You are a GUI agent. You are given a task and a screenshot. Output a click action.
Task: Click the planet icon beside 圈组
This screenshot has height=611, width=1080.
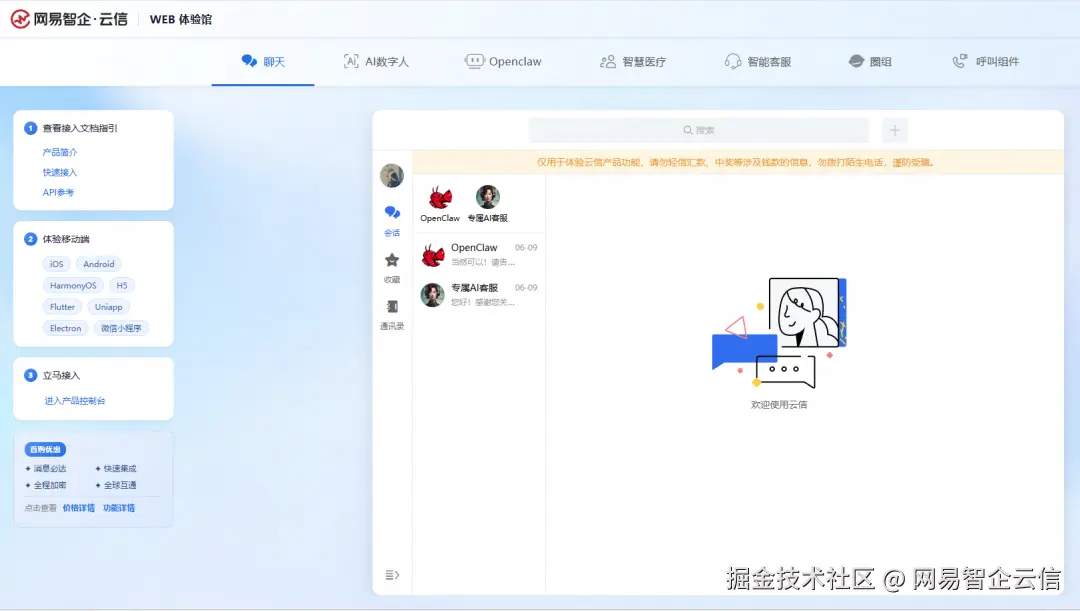856,61
